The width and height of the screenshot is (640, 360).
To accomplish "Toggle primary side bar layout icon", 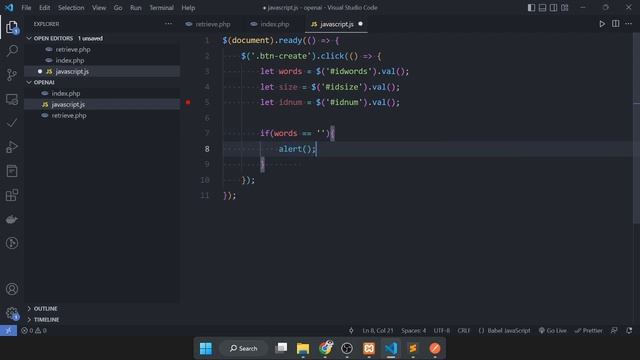I will [531, 8].
